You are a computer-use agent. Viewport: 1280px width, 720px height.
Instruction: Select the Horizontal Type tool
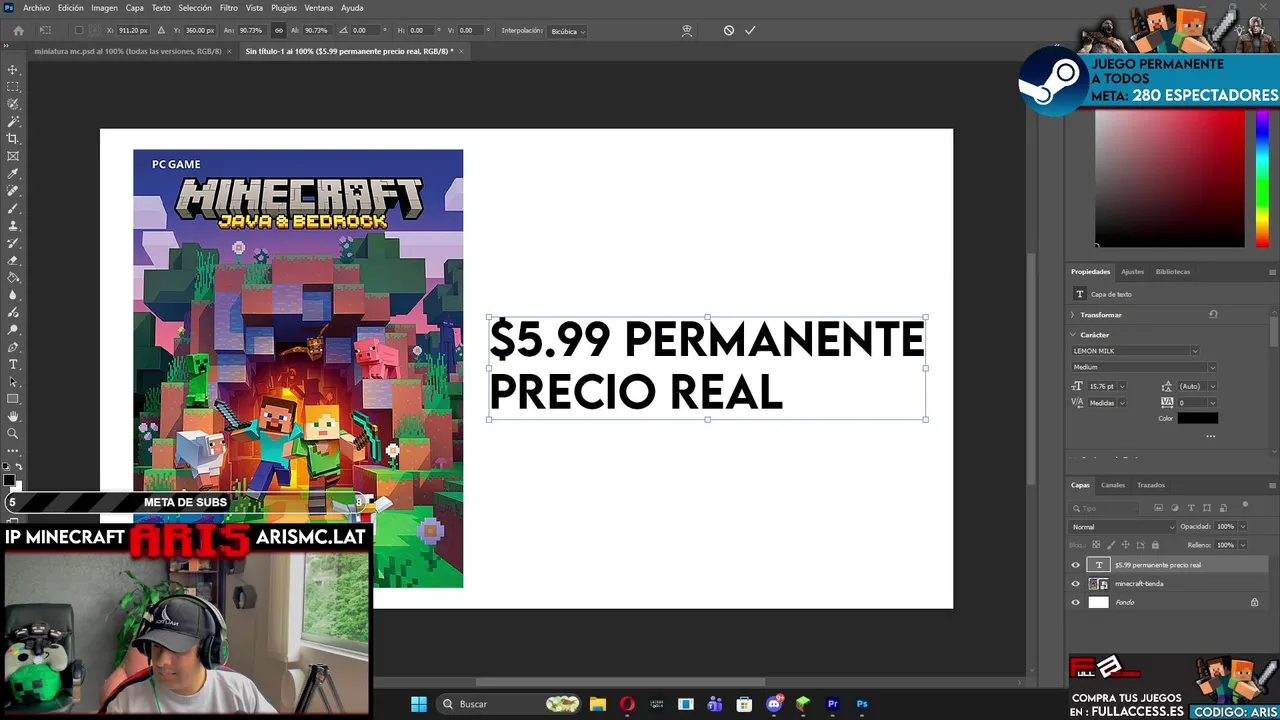(x=13, y=364)
